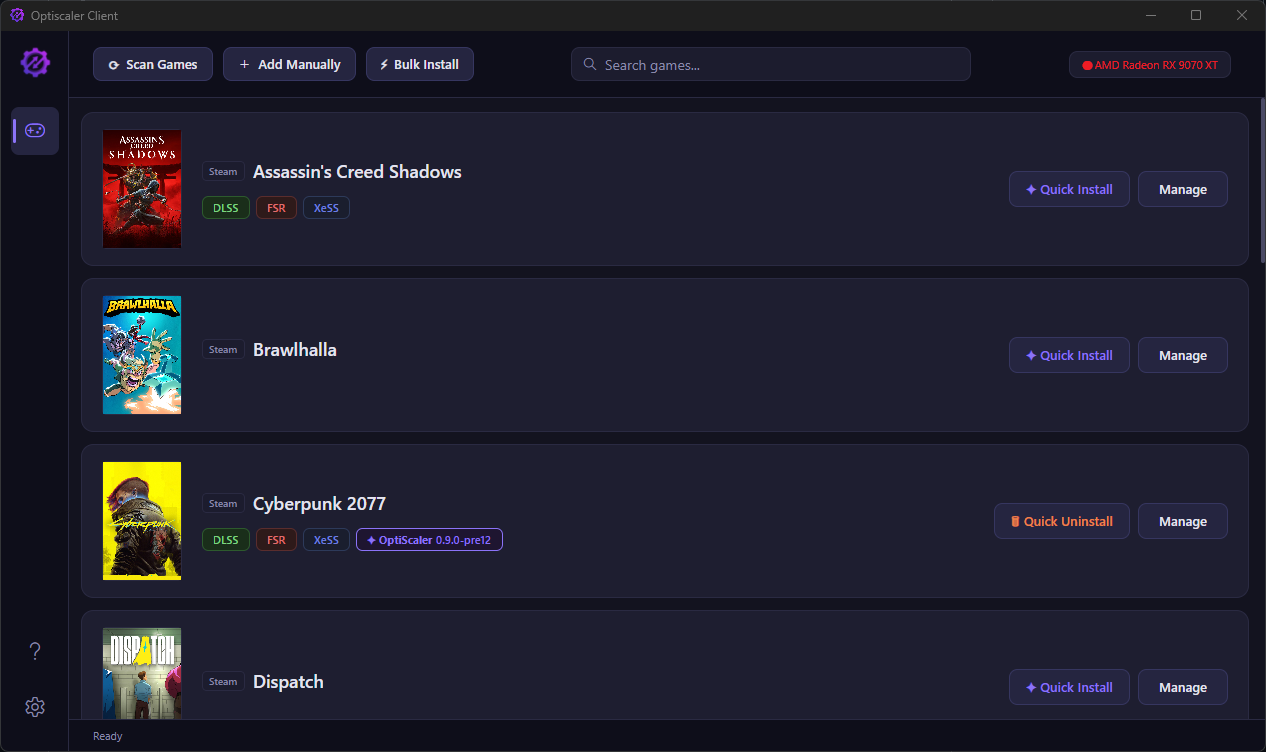Viewport: 1266px width, 752px height.
Task: Quick Uninstall OptiScaler from Cyberpunk 2077
Action: 1061,521
